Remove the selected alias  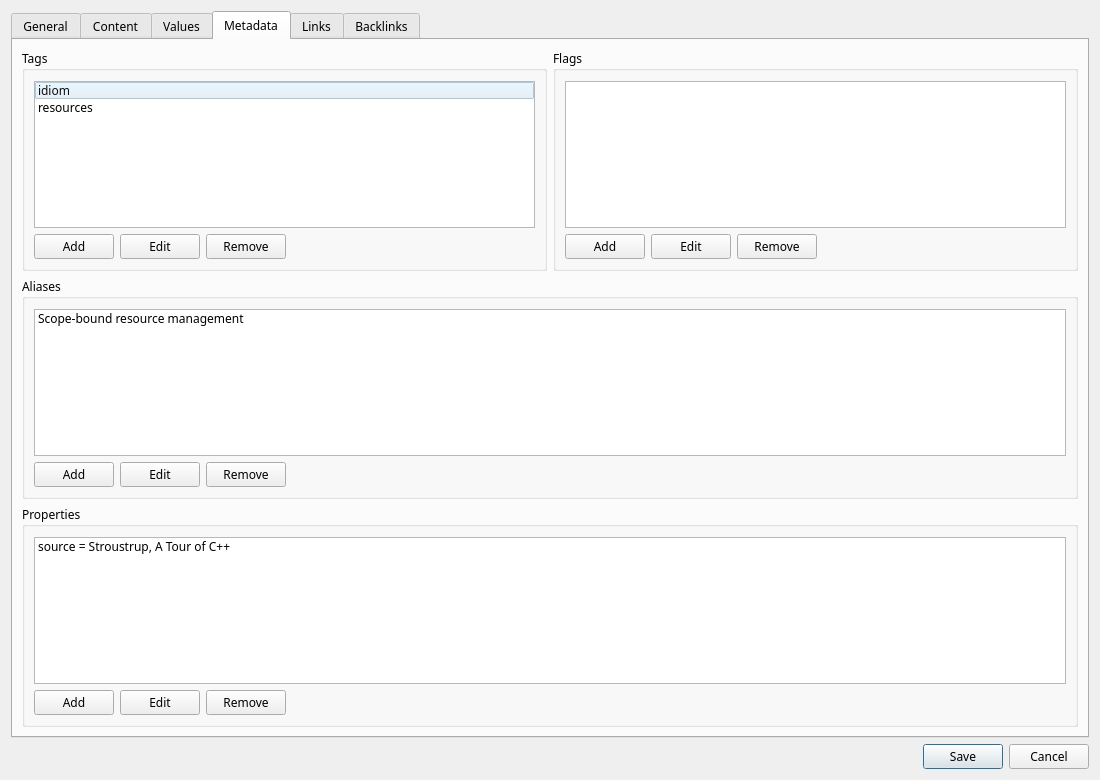point(246,474)
